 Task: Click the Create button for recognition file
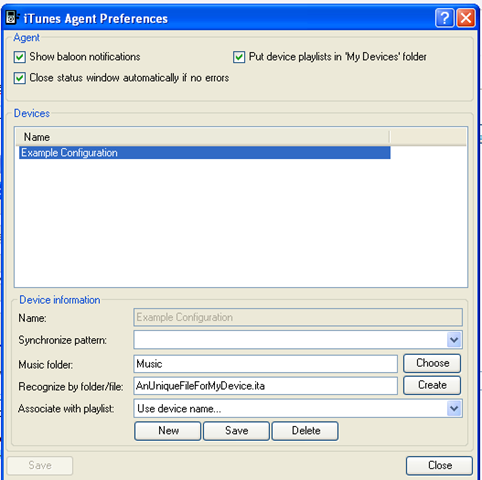coord(432,385)
